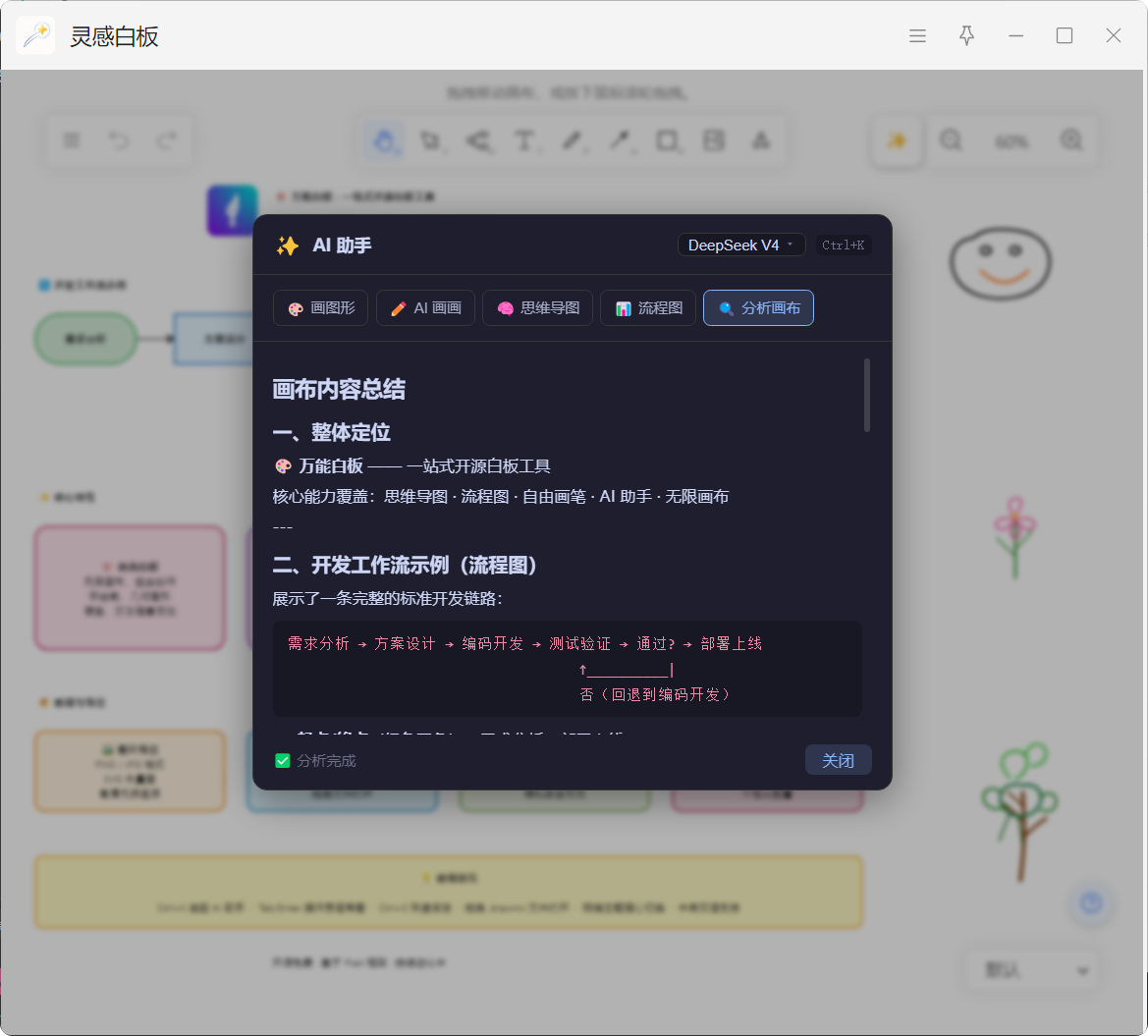This screenshot has height=1036, width=1148.
Task: Open the 思维导图 tab
Action: pos(537,308)
